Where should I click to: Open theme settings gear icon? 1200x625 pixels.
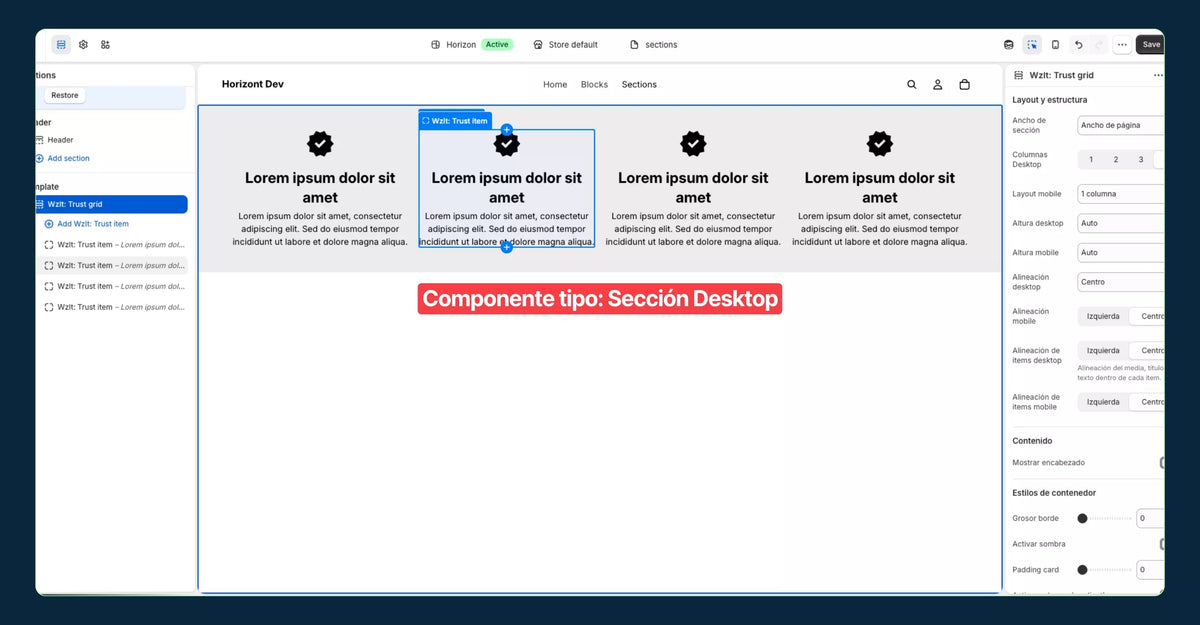pos(83,45)
